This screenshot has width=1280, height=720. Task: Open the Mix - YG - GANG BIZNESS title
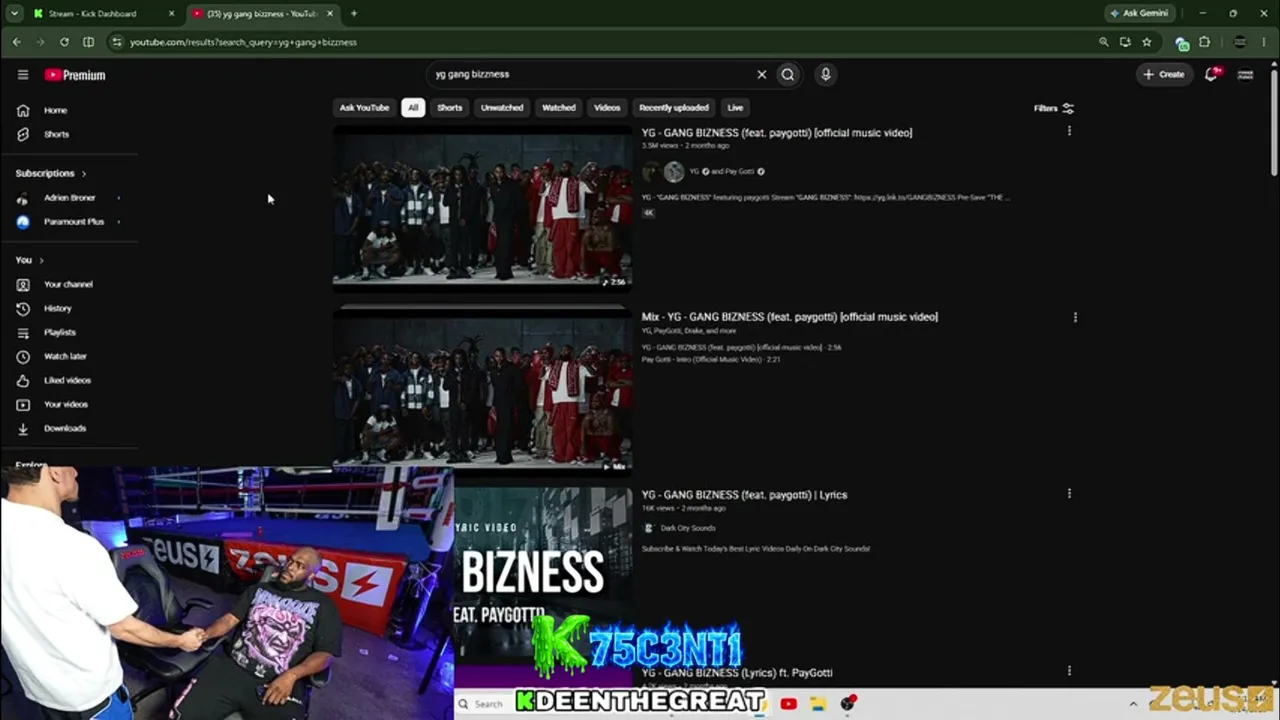click(790, 317)
